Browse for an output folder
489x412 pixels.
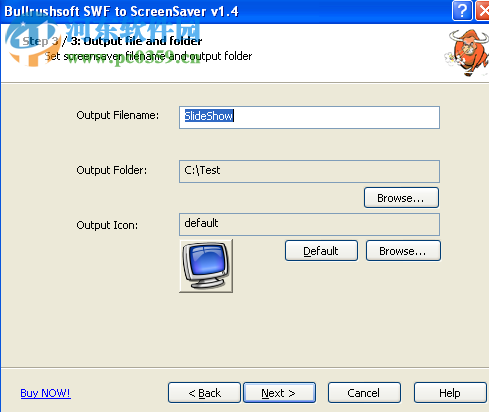pos(401,198)
